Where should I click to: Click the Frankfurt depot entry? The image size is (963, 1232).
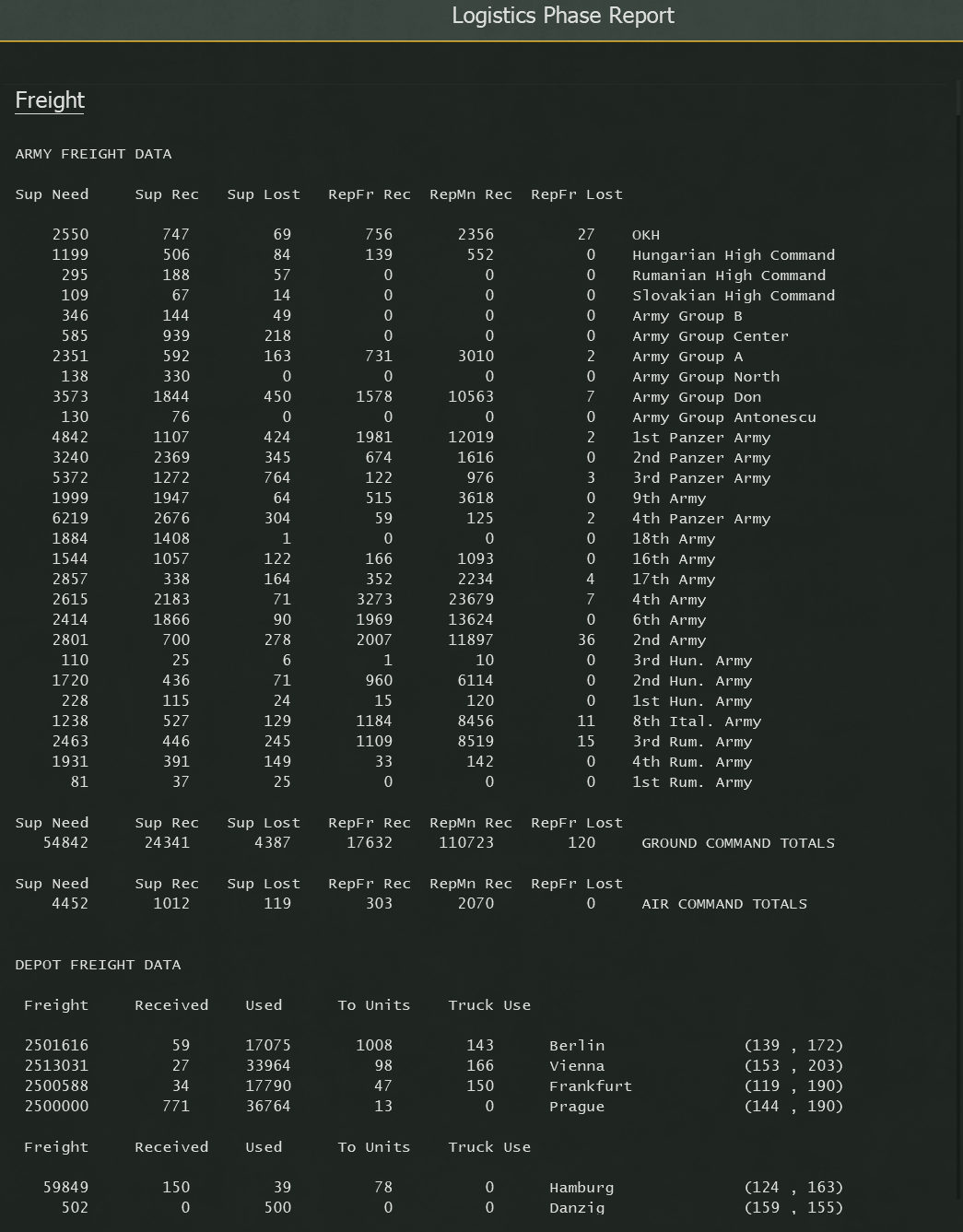tap(590, 1086)
